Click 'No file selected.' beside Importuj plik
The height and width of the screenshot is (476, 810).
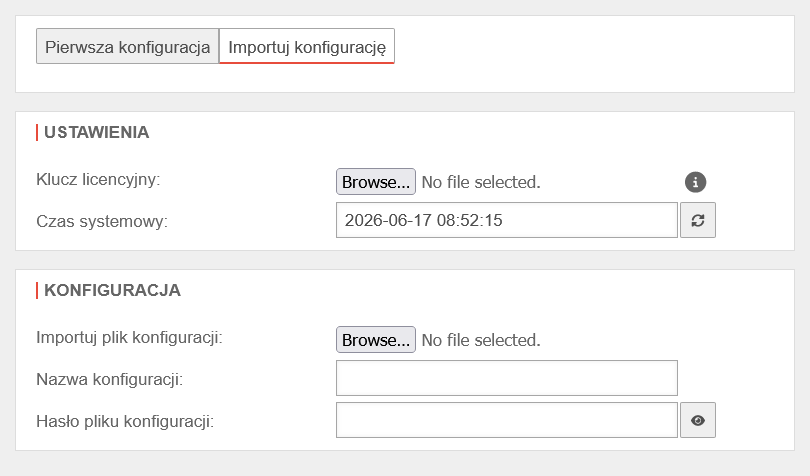click(x=481, y=340)
